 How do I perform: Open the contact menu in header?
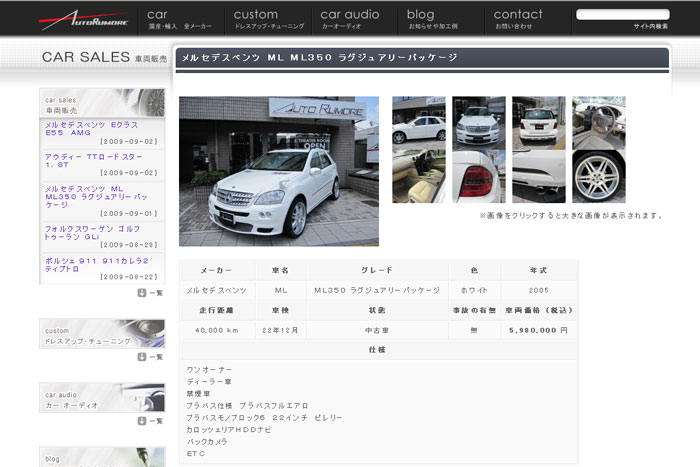point(518,20)
